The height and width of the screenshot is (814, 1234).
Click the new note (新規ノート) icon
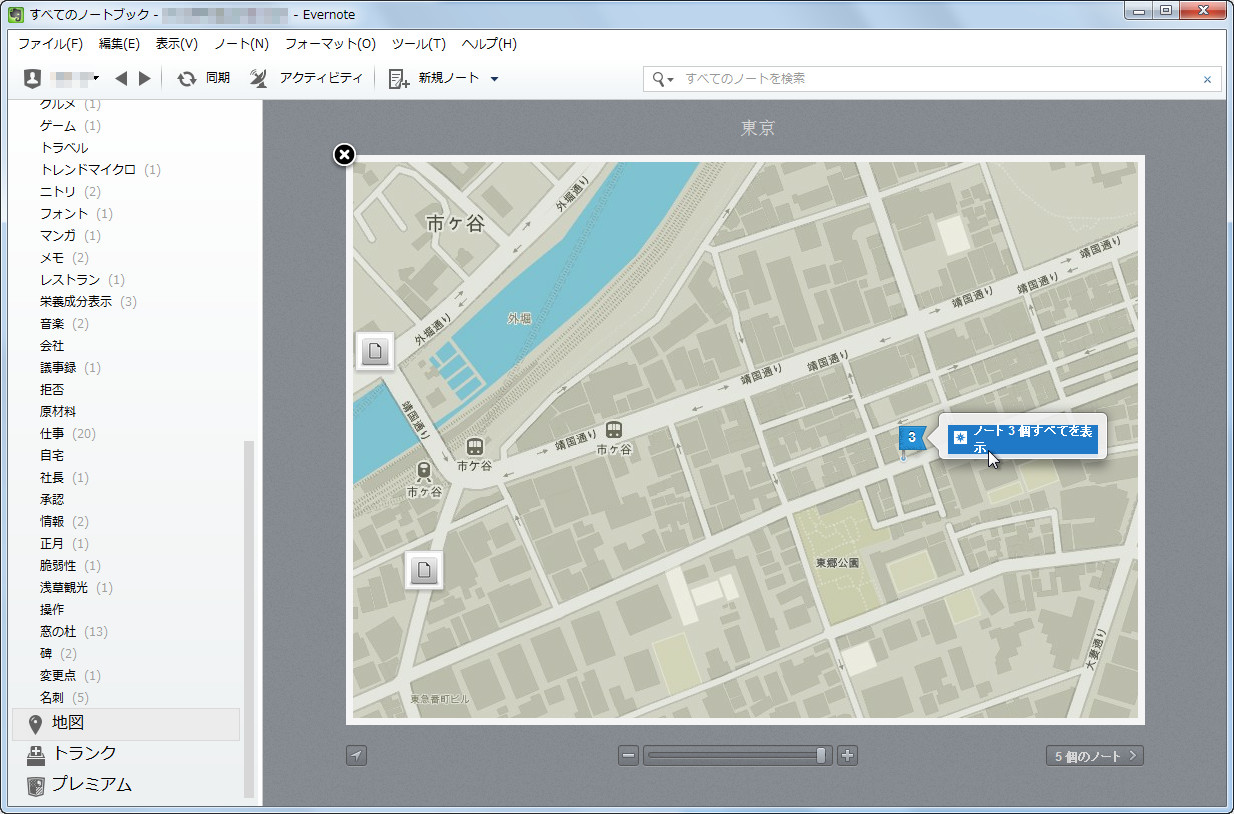(x=399, y=78)
